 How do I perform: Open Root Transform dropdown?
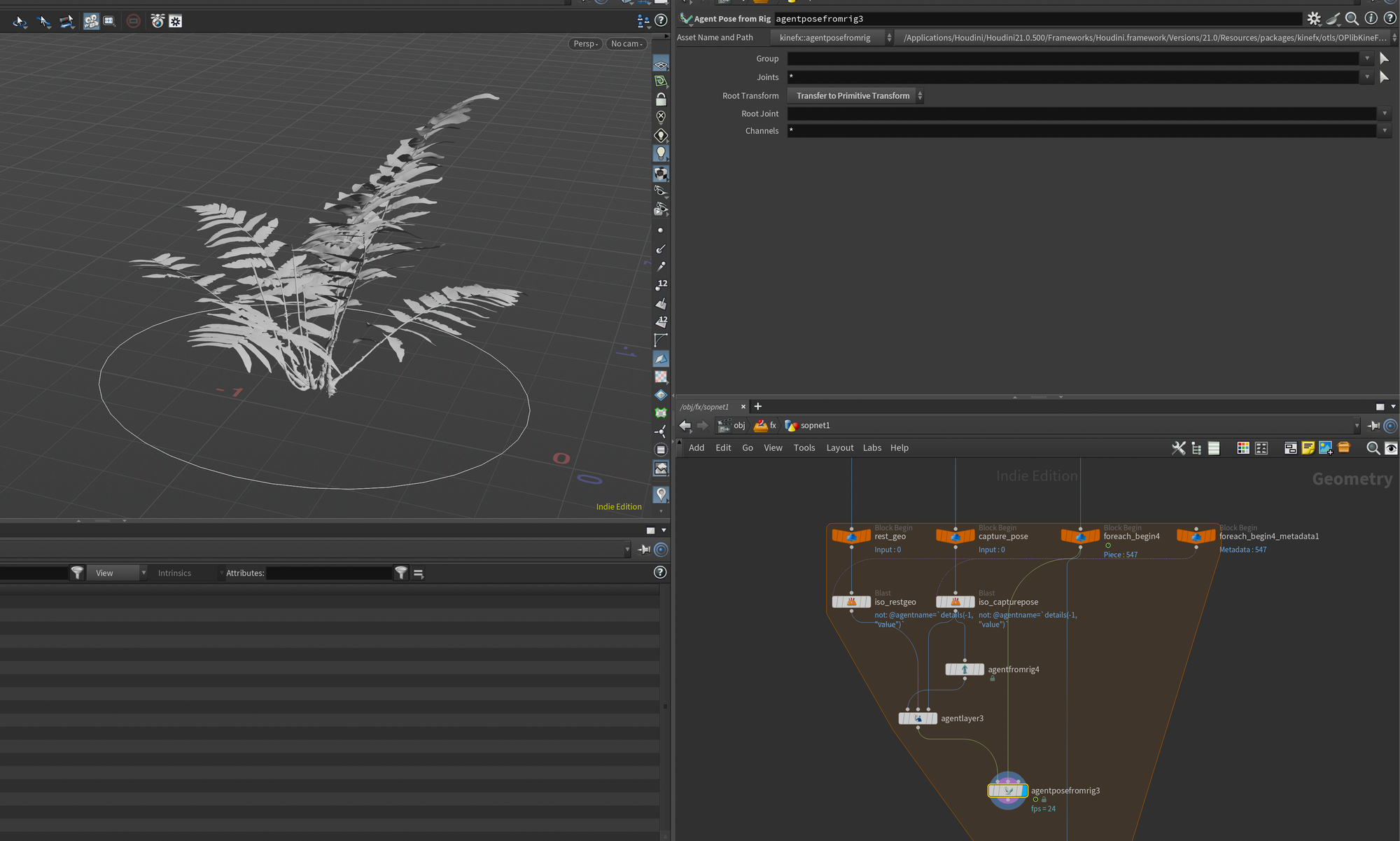[855, 96]
